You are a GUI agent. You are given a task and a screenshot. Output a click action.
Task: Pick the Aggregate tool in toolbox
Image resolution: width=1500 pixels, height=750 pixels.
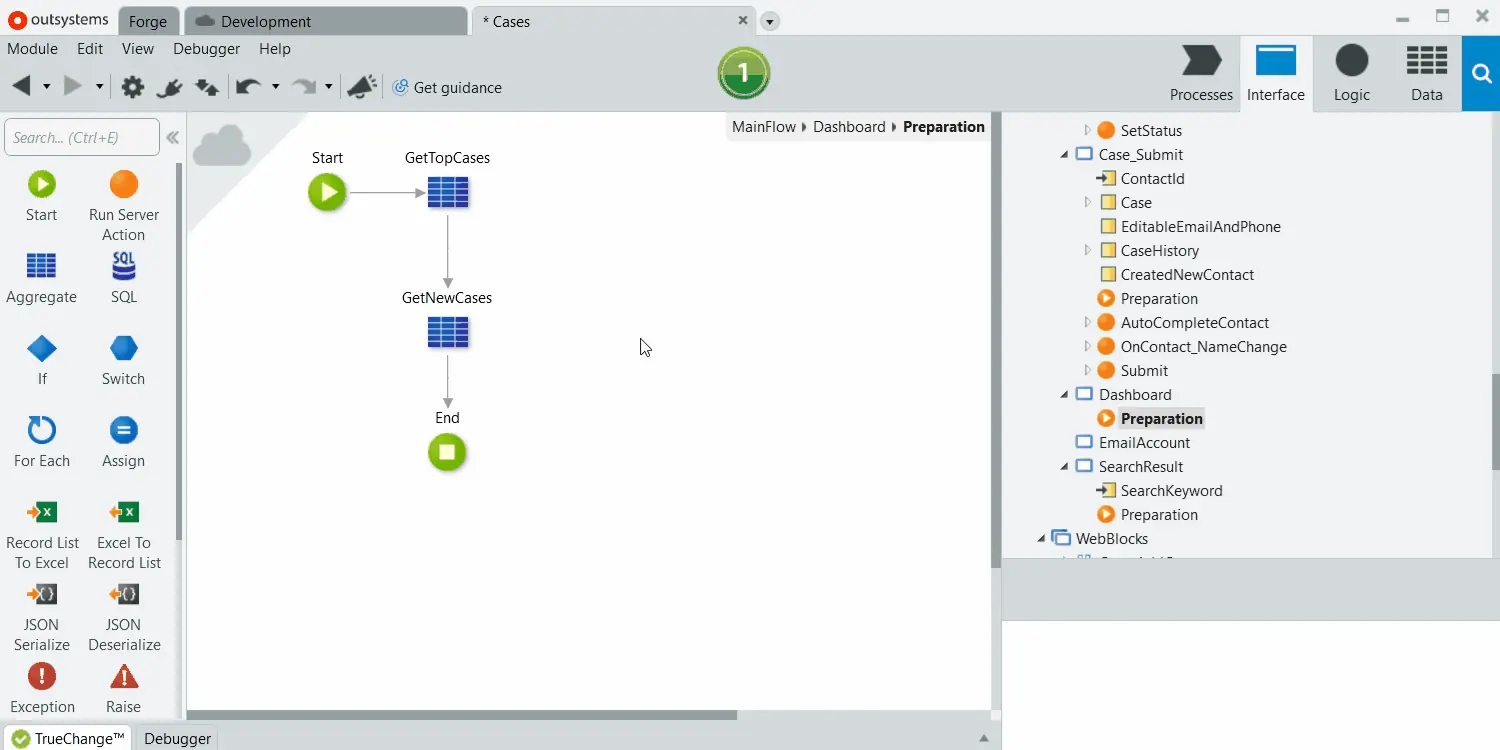[x=41, y=278]
